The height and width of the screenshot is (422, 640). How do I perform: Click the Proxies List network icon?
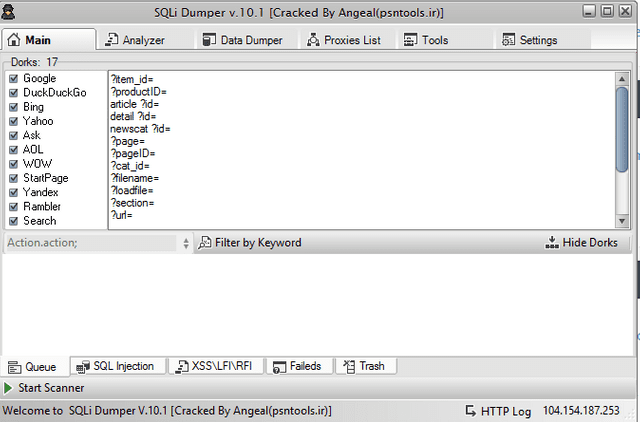point(313,40)
